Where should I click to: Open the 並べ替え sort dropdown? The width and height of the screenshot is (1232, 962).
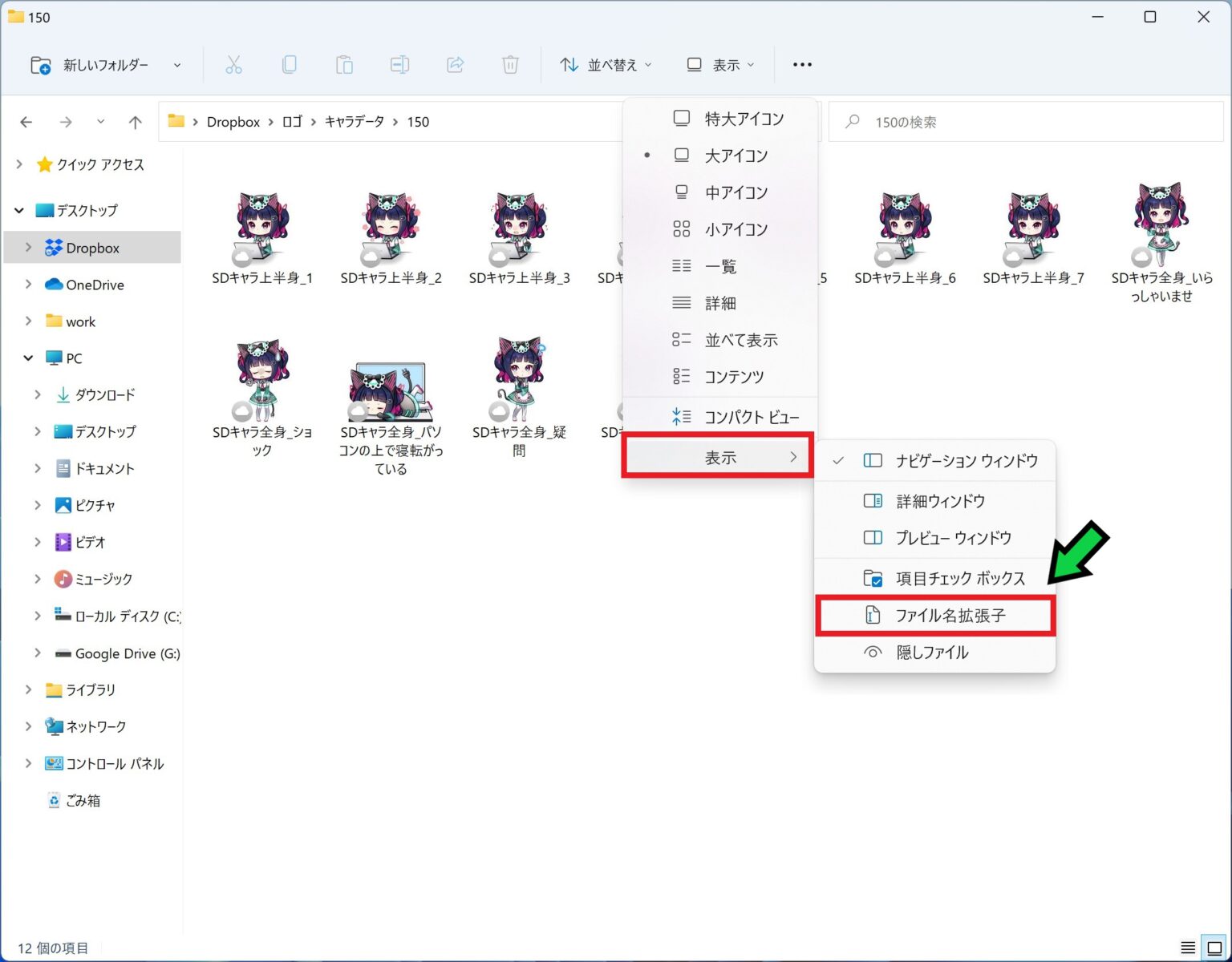click(606, 64)
